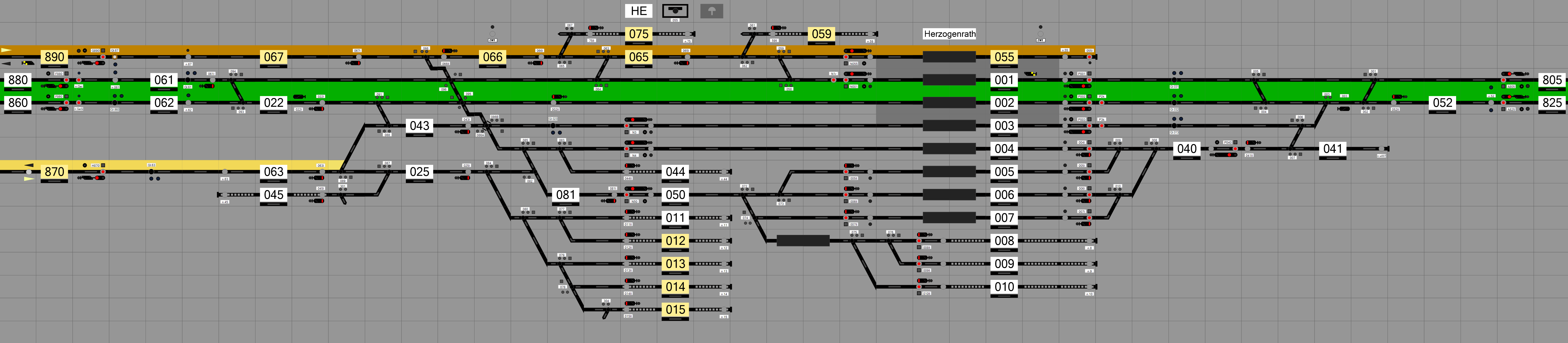Select track number 081
This screenshot has height=343, width=1568.
(x=565, y=195)
